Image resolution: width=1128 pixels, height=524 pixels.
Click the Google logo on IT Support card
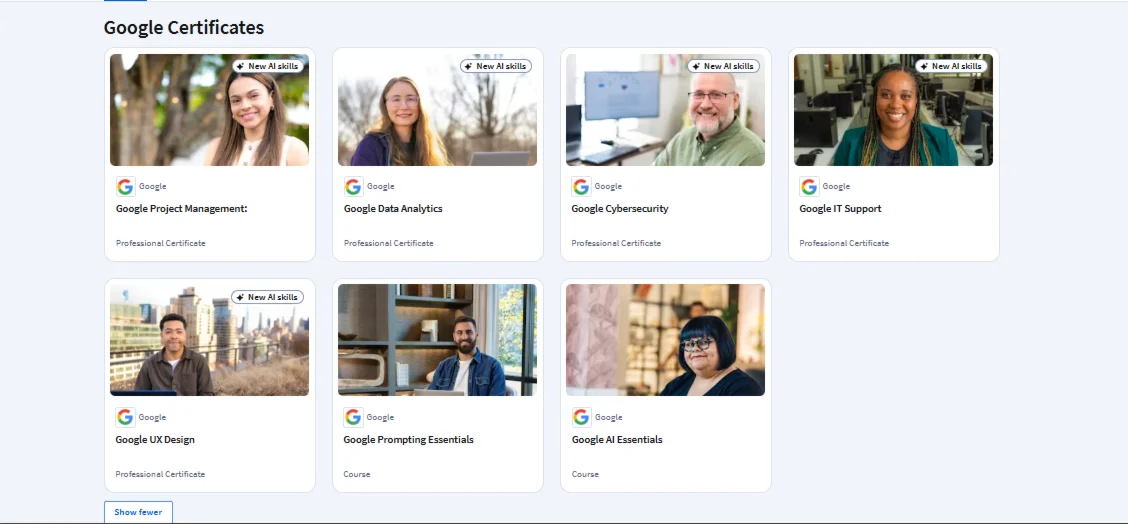tap(809, 186)
